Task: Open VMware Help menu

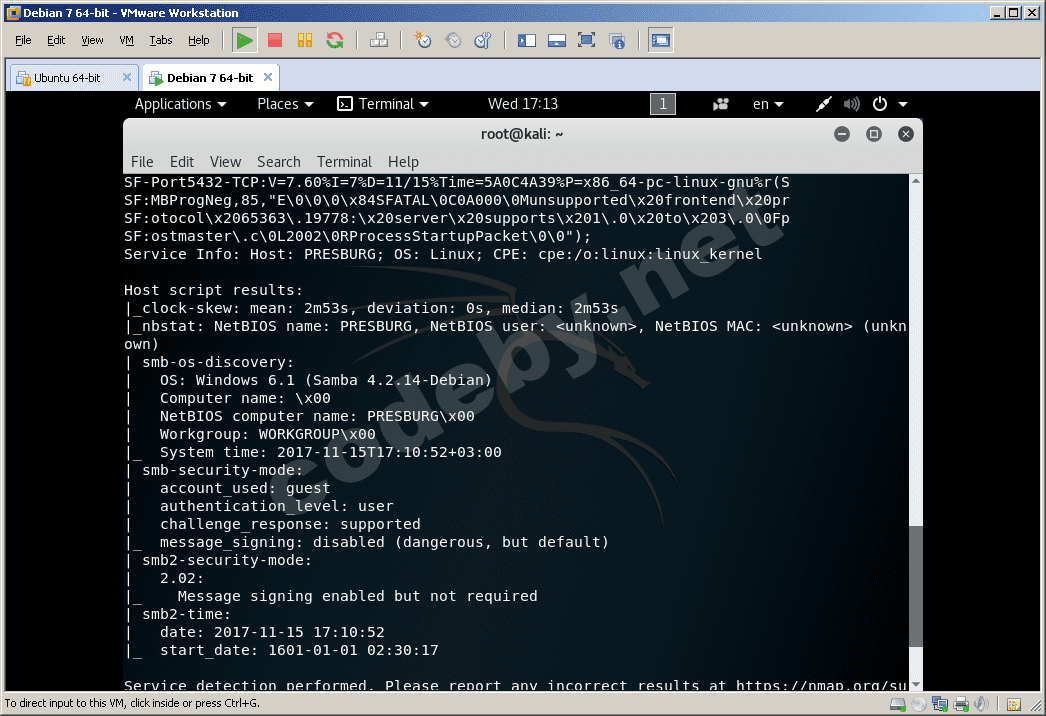Action: point(199,41)
